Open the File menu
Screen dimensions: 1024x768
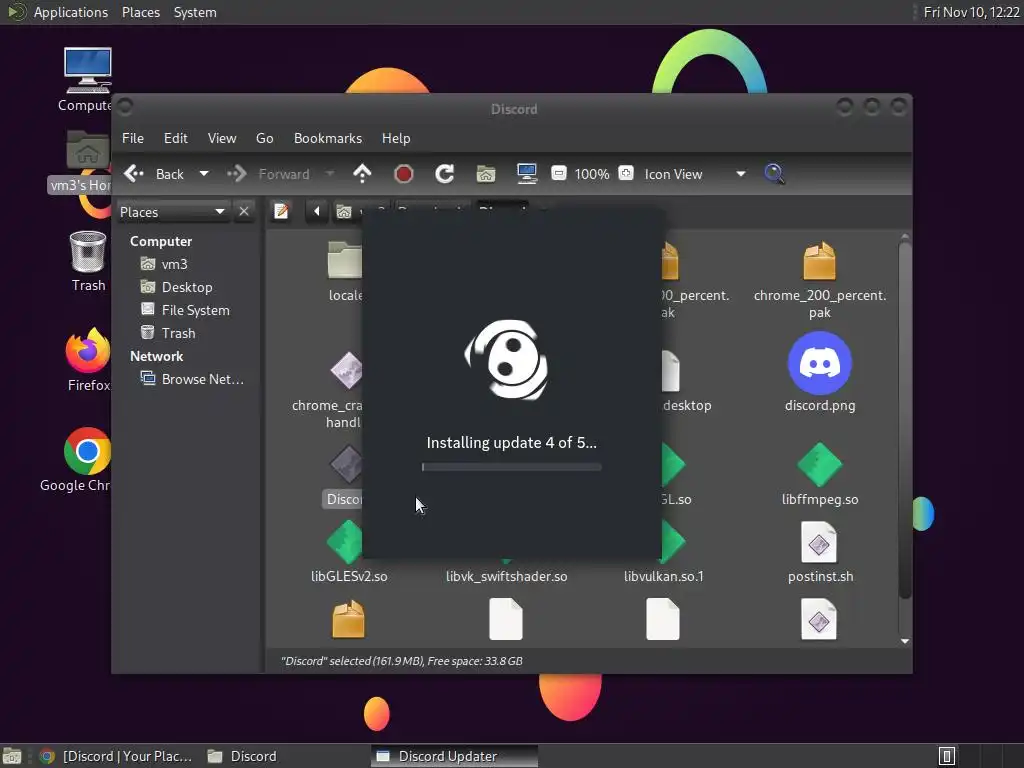coord(133,138)
